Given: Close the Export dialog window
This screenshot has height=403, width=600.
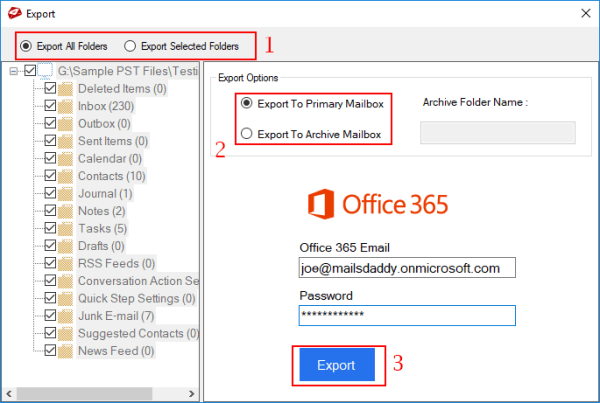Looking at the screenshot, I should pos(582,15).
